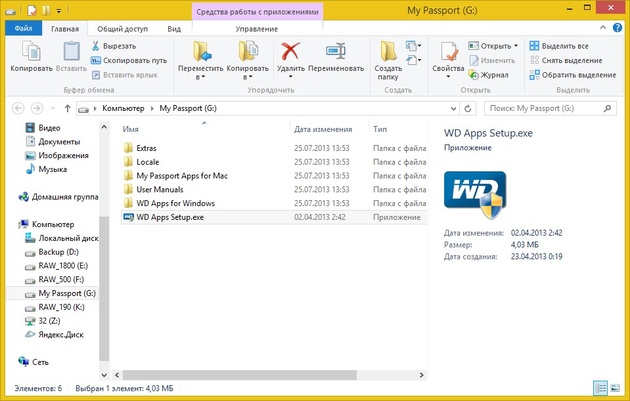Click the Refresh button by address bar
Image resolution: width=630 pixels, height=401 pixels.
(468, 108)
